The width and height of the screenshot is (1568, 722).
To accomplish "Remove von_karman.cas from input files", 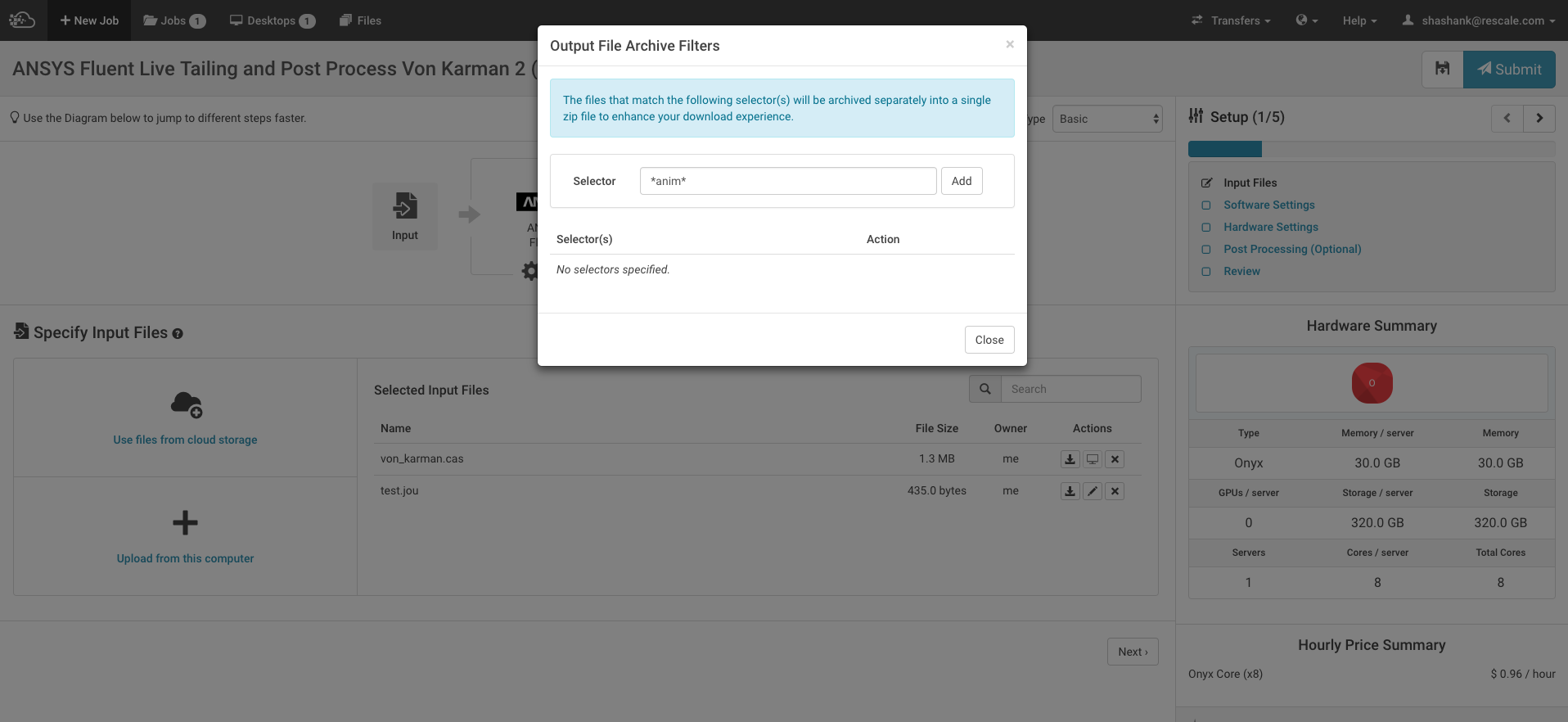I will [1115, 459].
